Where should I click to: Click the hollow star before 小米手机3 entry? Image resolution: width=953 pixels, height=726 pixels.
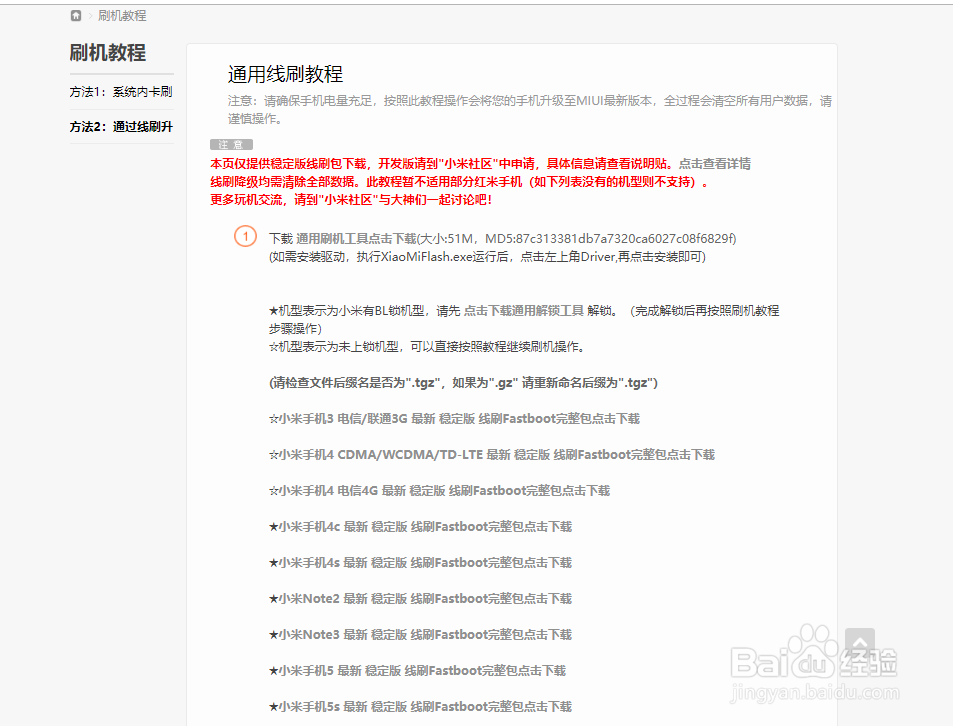click(x=270, y=418)
